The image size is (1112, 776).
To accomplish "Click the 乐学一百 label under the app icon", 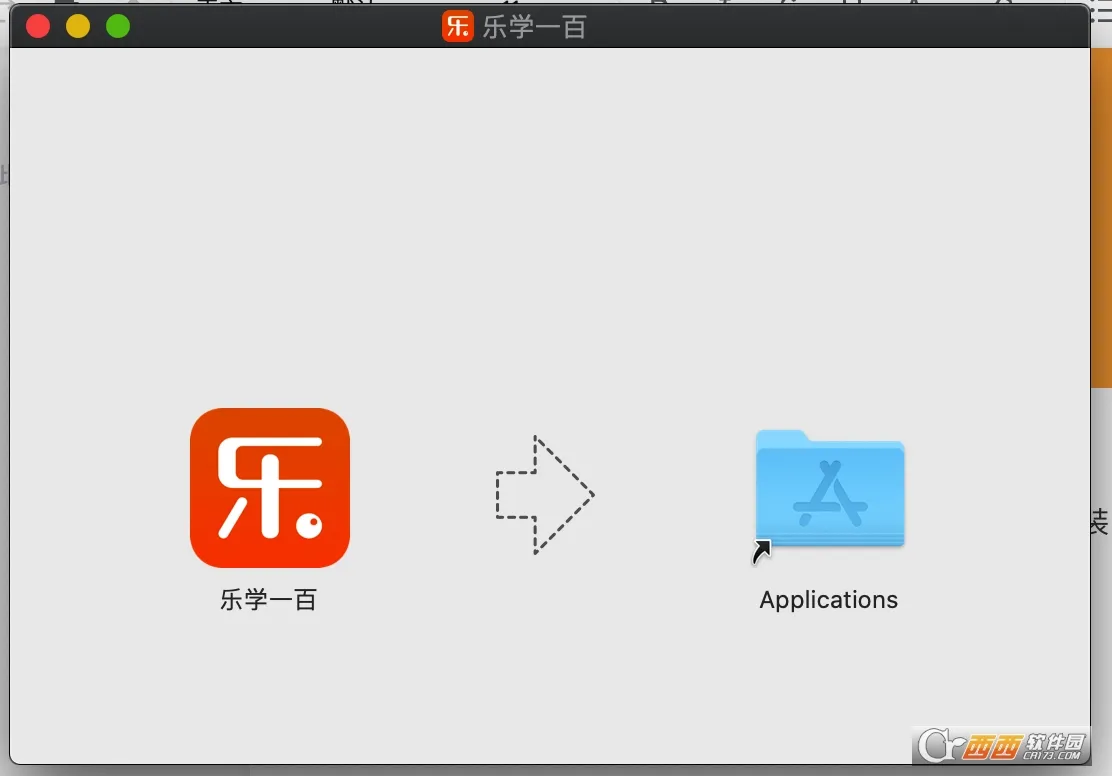I will pos(268,600).
